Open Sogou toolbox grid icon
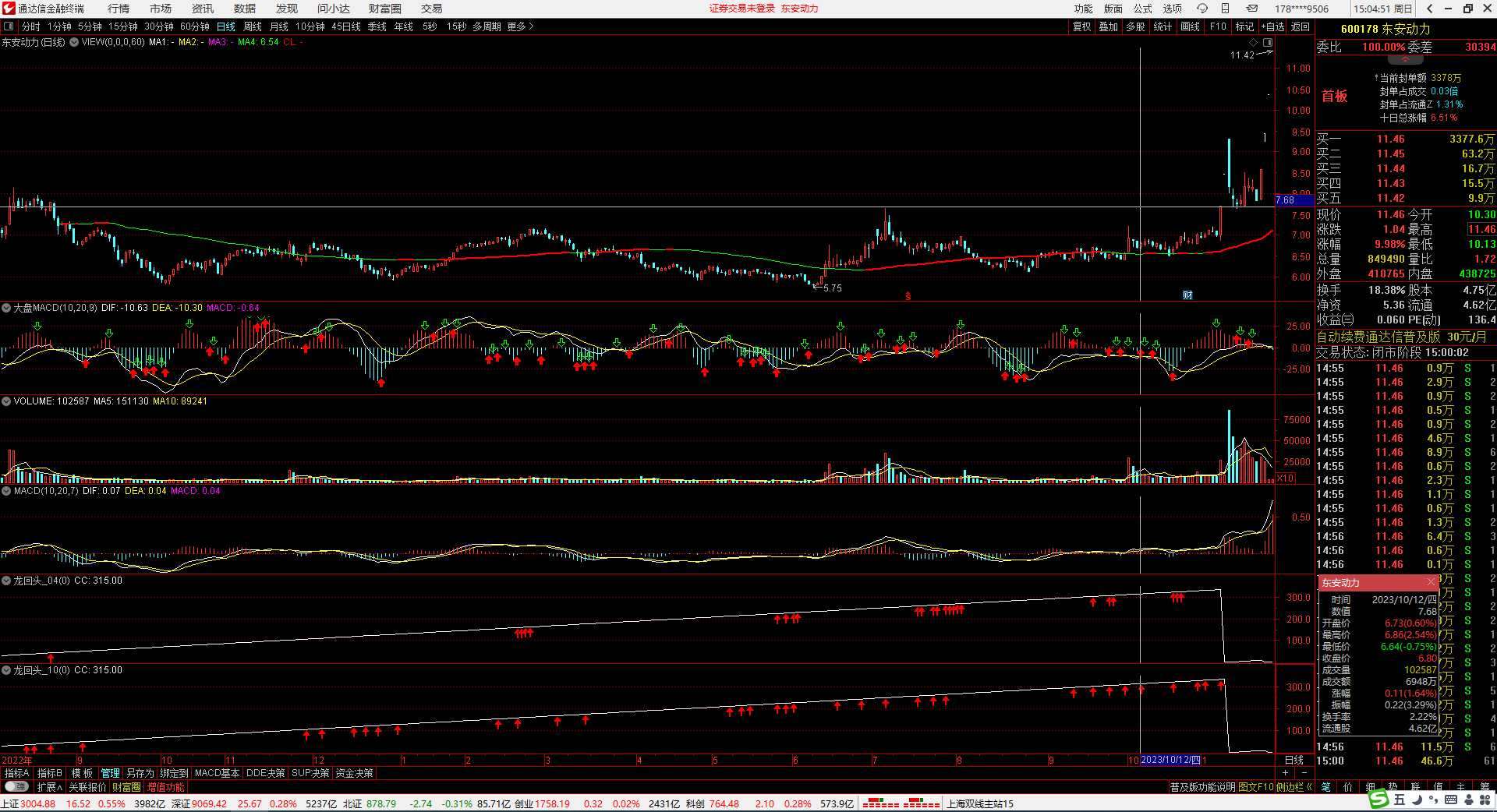The image size is (1497, 812). pyautogui.click(x=1485, y=800)
